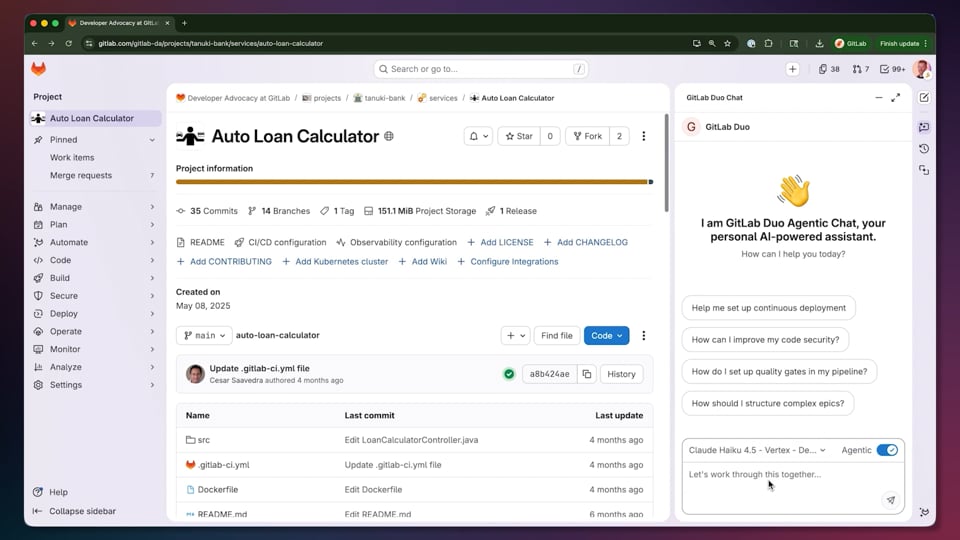This screenshot has height=540, width=960.
Task: Open the notification bell dropdown
Action: pyautogui.click(x=478, y=137)
